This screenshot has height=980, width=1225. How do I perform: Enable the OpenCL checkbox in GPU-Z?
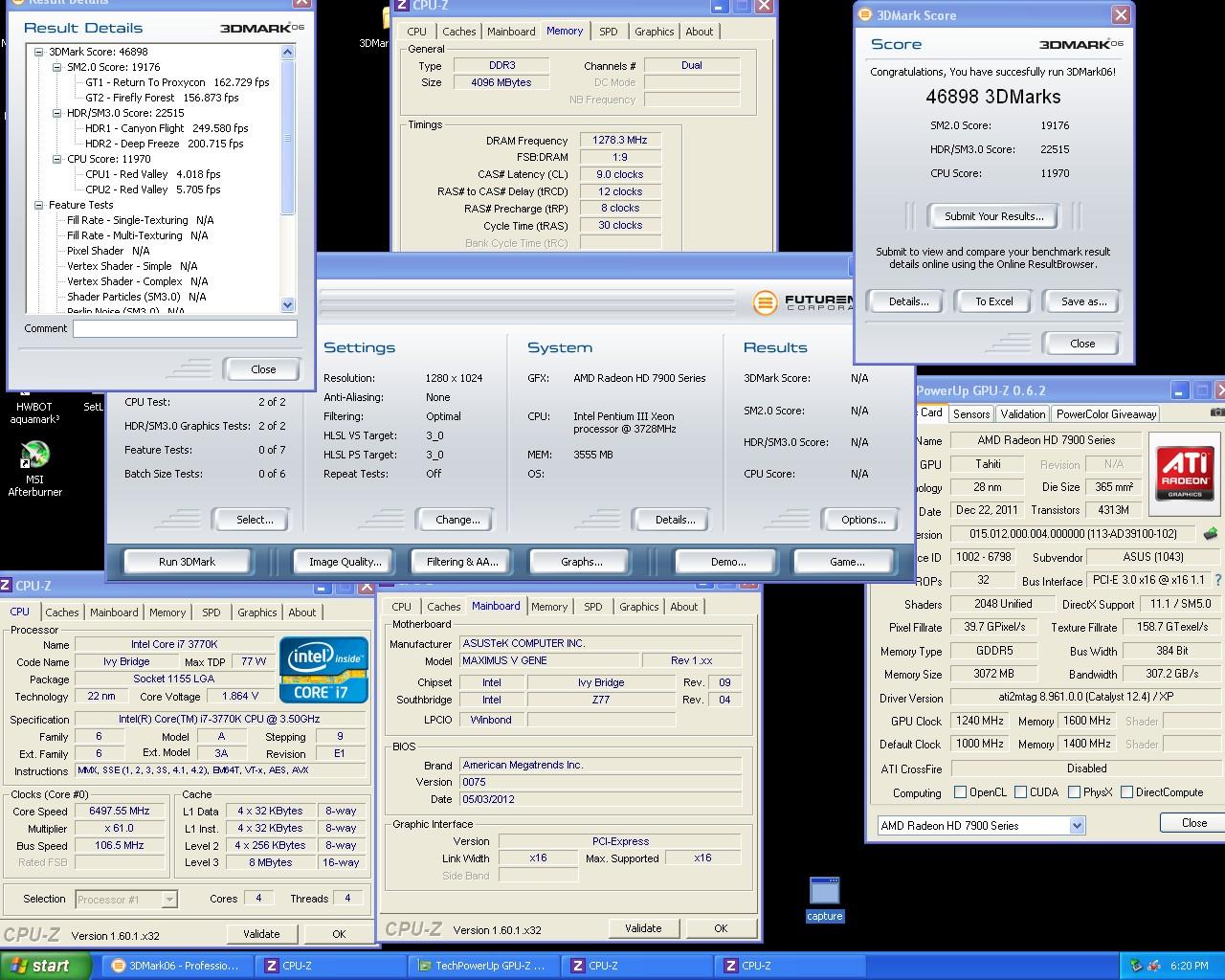(960, 792)
